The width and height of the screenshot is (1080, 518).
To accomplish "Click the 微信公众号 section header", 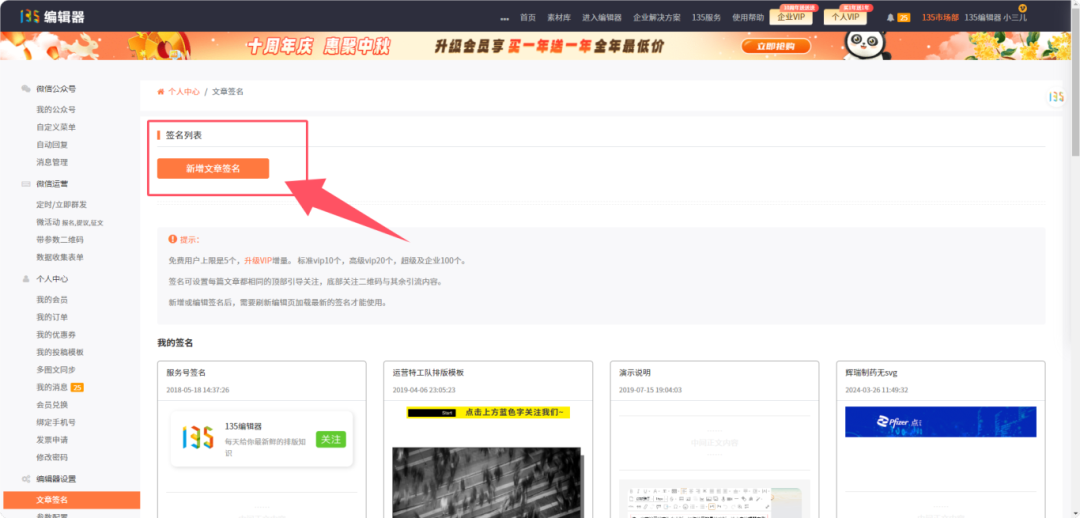I will click(56, 89).
